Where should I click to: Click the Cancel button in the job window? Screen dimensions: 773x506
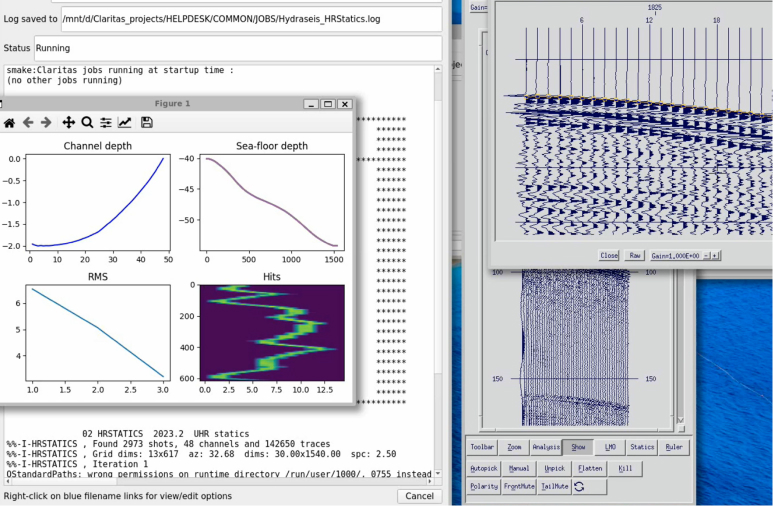pyautogui.click(x=420, y=496)
